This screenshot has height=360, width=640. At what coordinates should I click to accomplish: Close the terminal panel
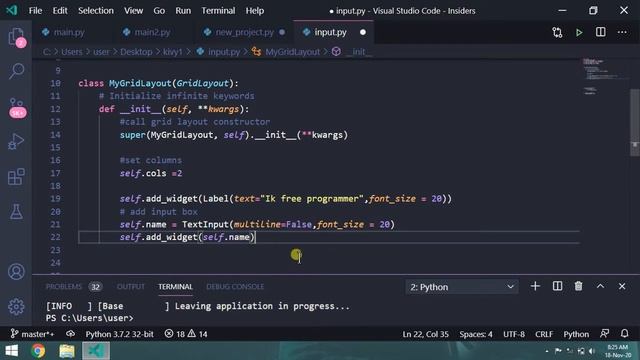(x=622, y=287)
